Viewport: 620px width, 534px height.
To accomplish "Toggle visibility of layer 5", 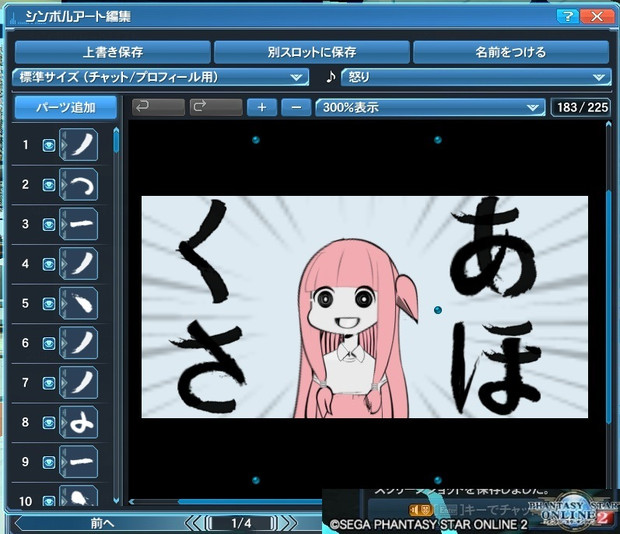I will 48,304.
